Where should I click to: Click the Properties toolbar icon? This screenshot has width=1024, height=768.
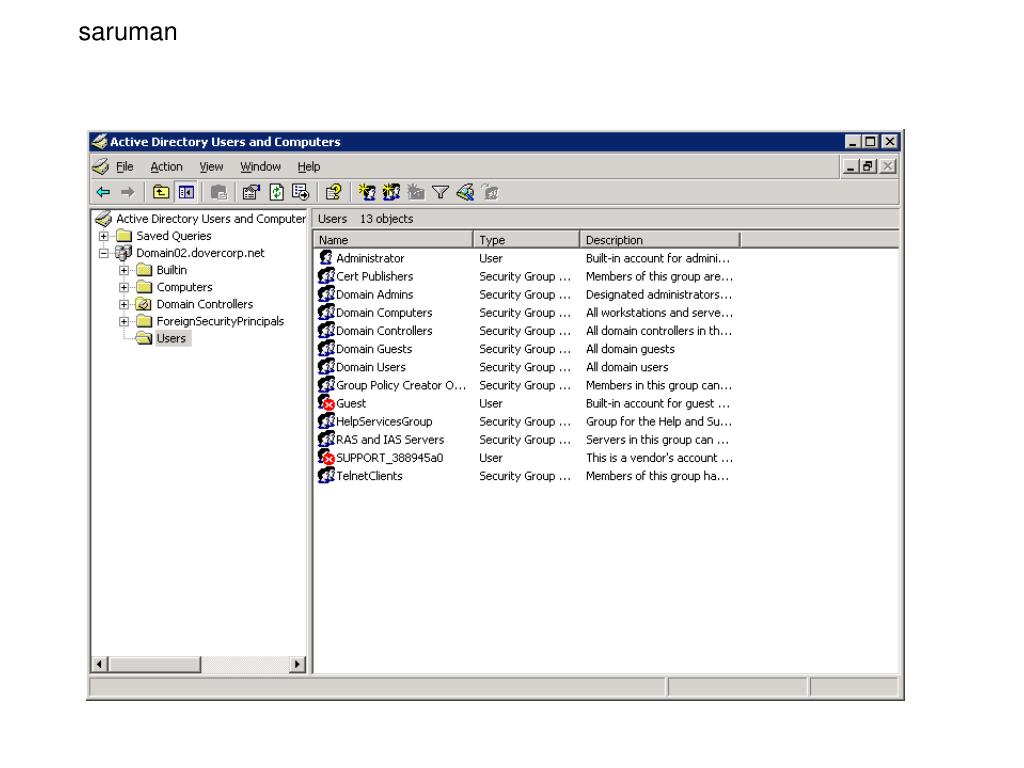pyautogui.click(x=251, y=192)
